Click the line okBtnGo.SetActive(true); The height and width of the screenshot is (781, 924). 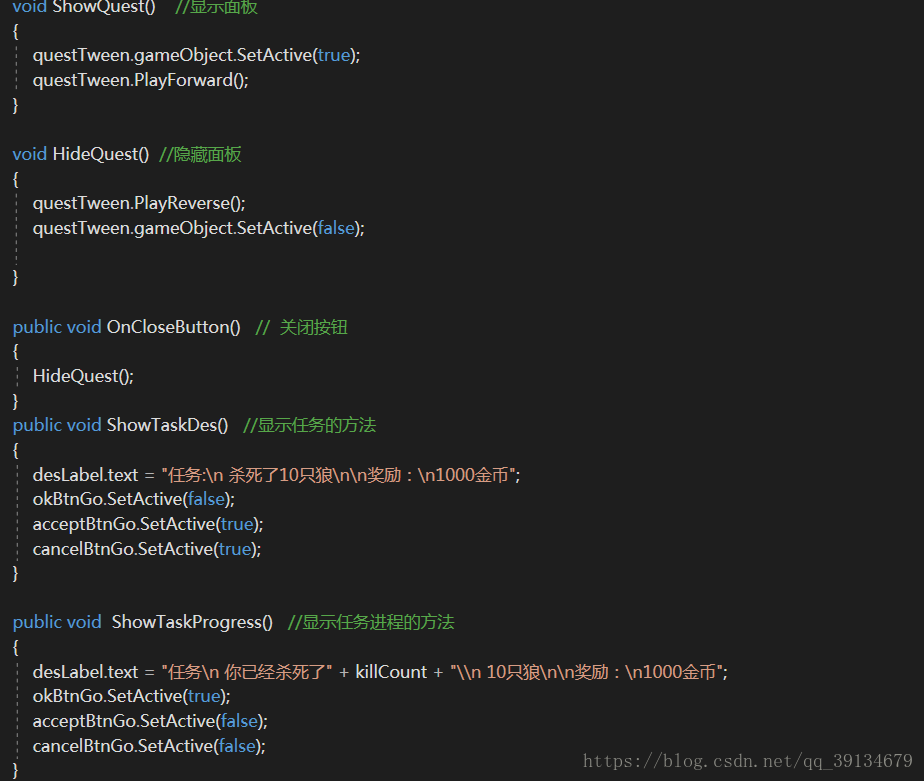(131, 696)
